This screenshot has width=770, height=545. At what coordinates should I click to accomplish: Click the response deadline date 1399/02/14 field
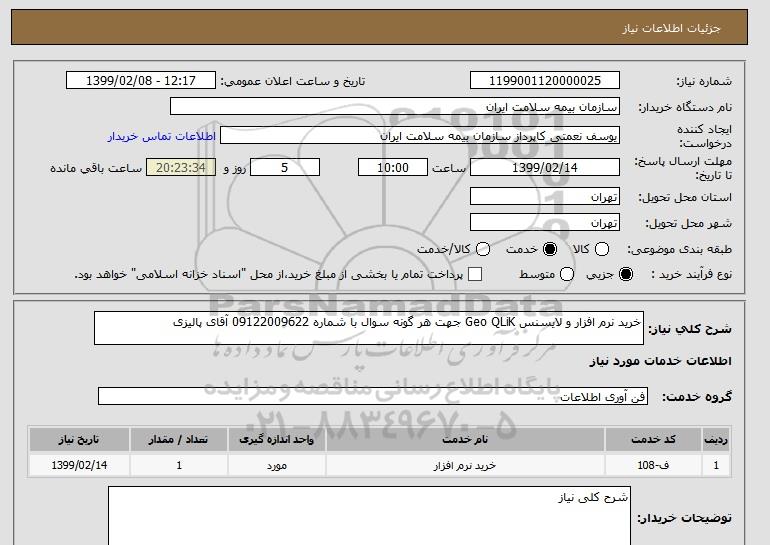click(545, 167)
